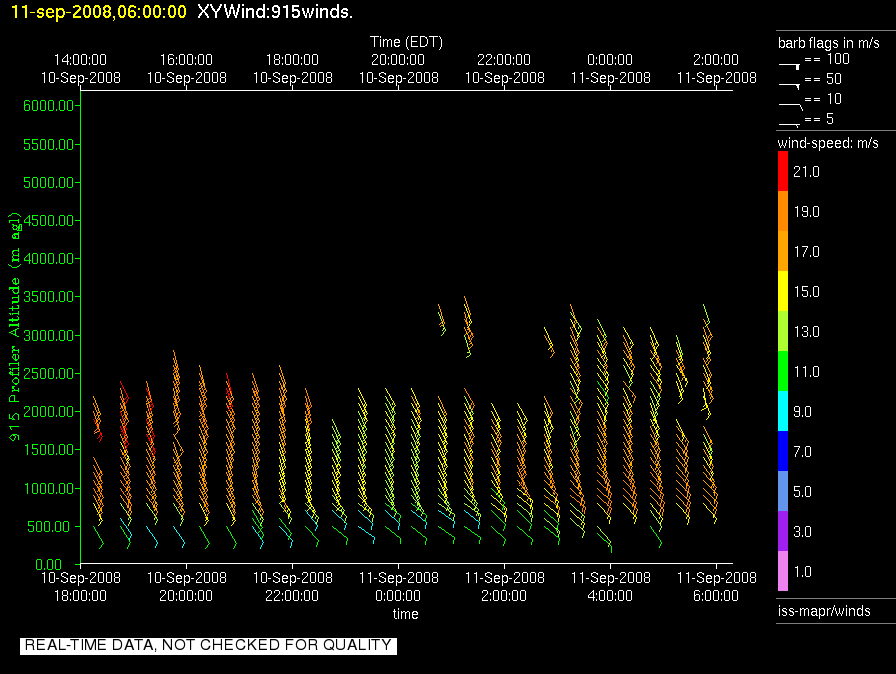This screenshot has width=896, height=674.
Task: Click the blue 7.0 color band
Action: click(783, 451)
